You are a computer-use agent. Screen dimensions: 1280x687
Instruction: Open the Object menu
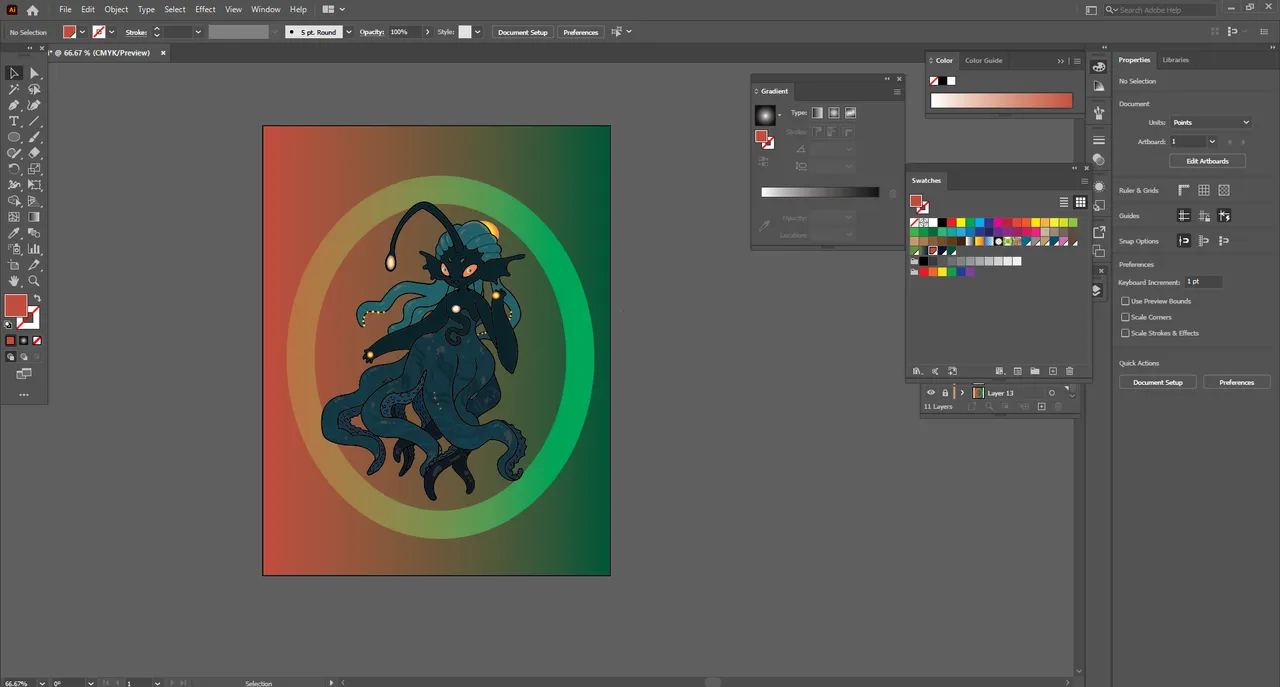[116, 10]
